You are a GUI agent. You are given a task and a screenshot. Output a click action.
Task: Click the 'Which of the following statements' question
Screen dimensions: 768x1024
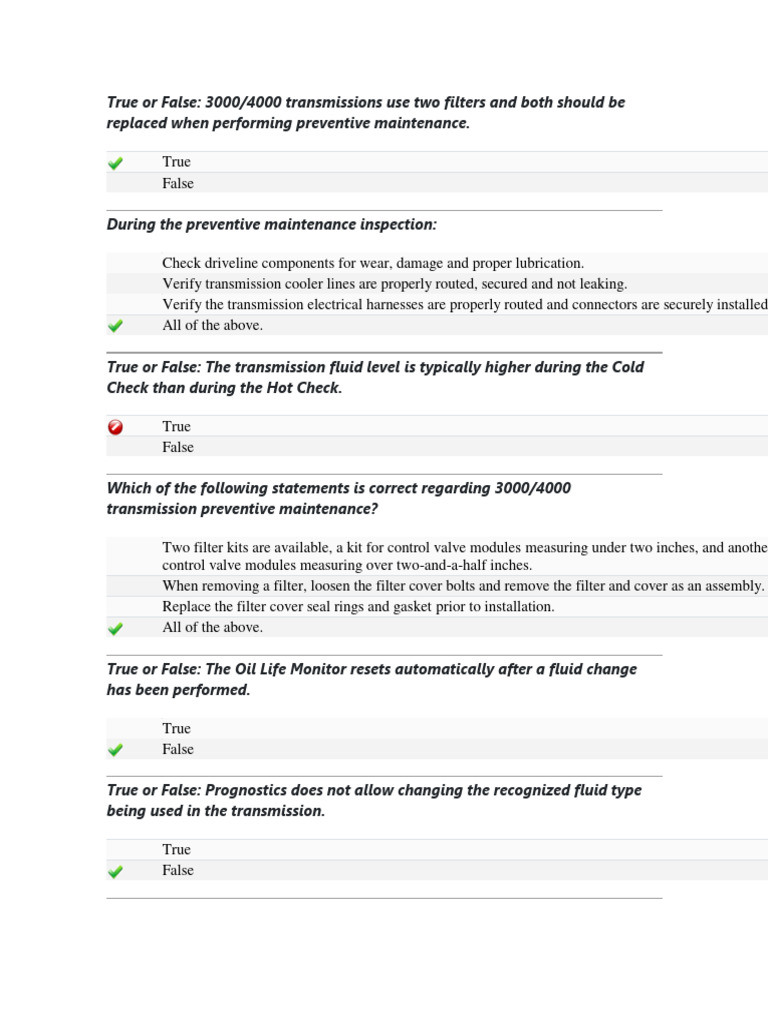coord(339,499)
